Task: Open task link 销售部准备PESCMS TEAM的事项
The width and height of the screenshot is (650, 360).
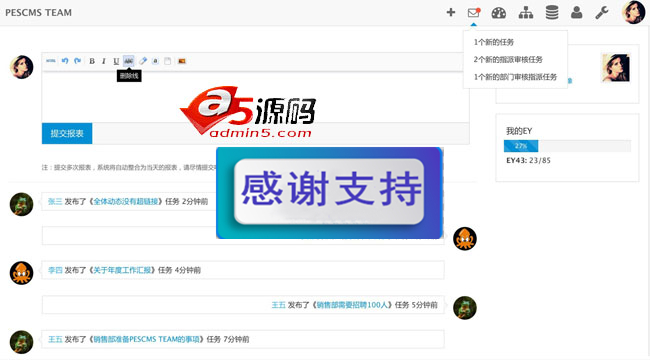Action: pos(146,339)
